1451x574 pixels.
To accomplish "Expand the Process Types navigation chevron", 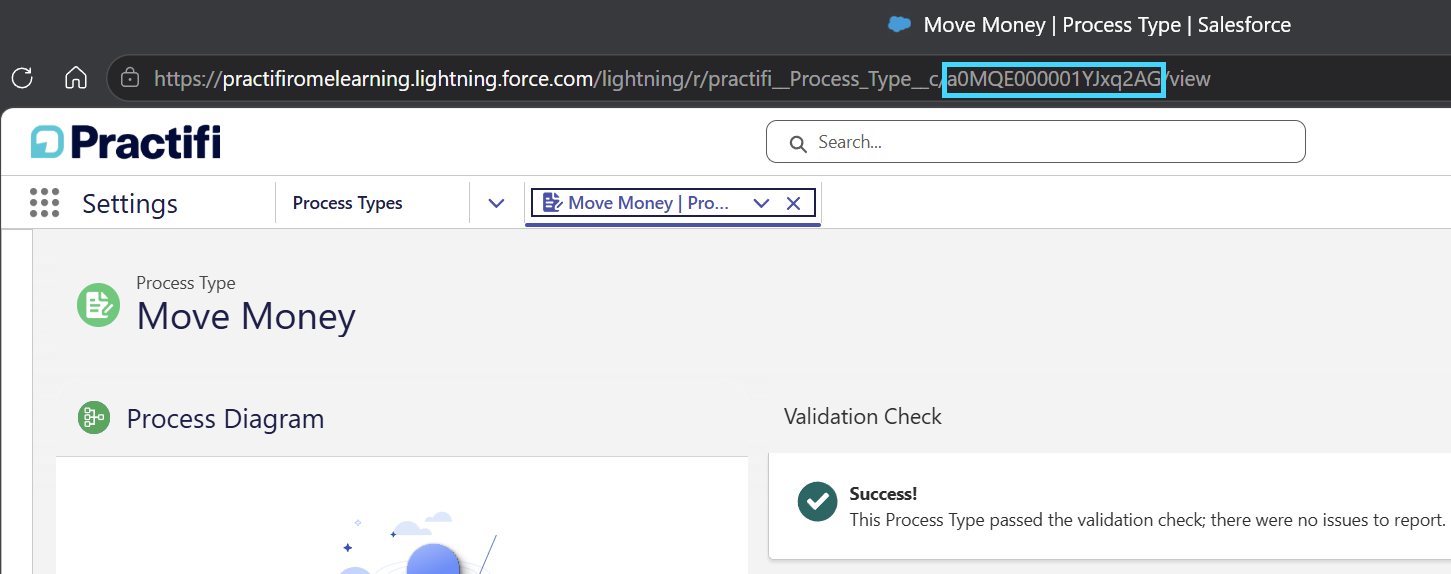I will 496,203.
